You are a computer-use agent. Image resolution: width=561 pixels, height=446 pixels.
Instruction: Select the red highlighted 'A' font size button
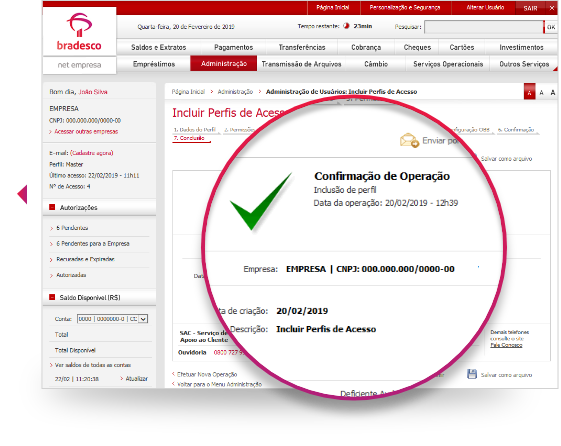(530, 92)
